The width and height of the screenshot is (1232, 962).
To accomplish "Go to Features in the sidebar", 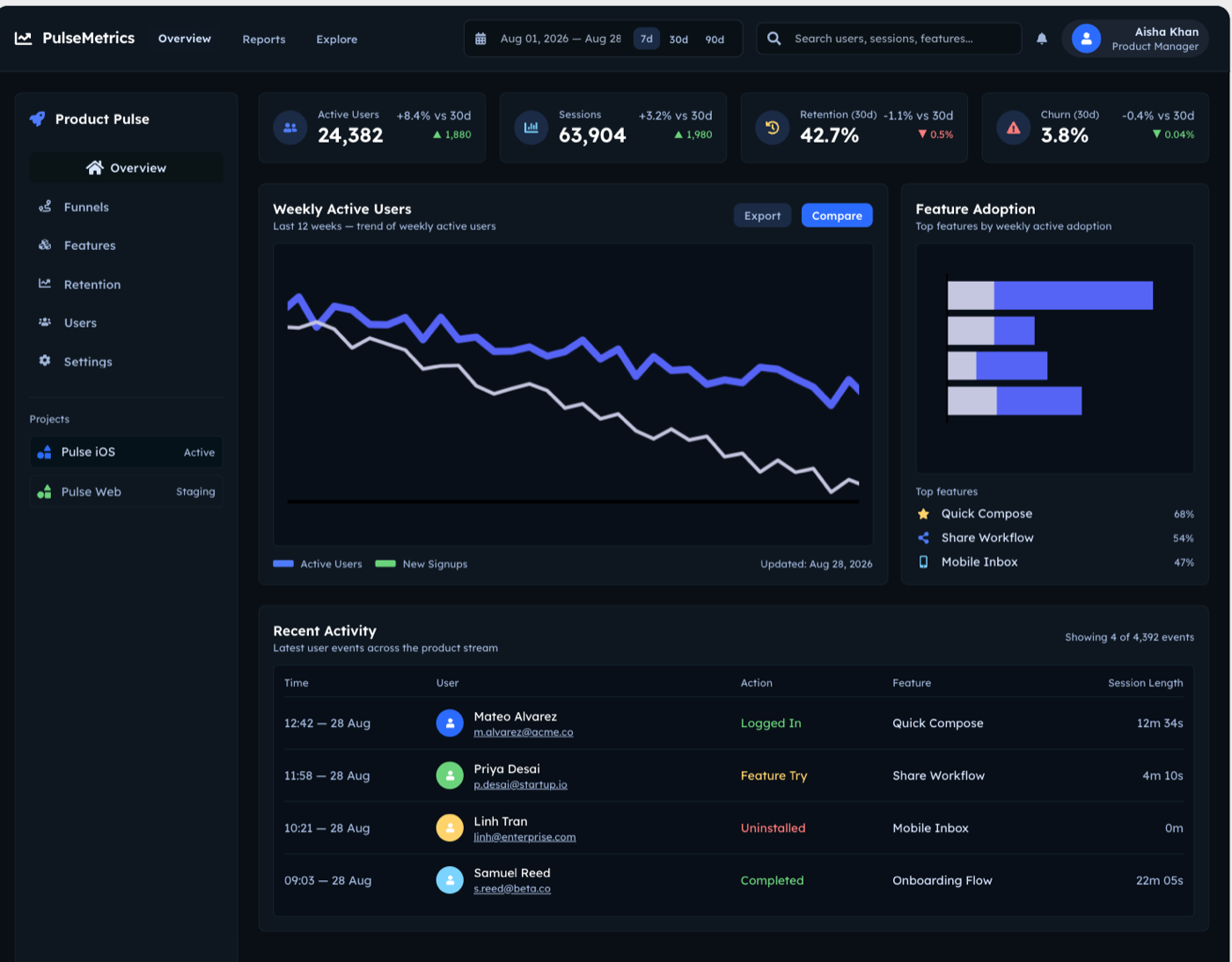I will 126,246.
